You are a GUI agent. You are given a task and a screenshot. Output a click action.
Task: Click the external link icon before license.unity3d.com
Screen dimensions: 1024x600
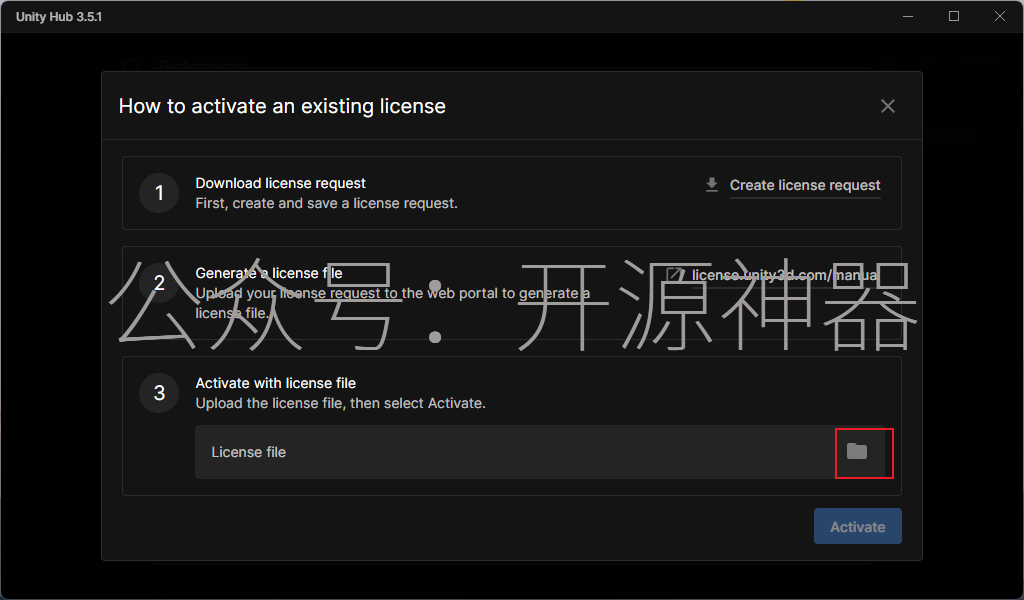coord(675,275)
